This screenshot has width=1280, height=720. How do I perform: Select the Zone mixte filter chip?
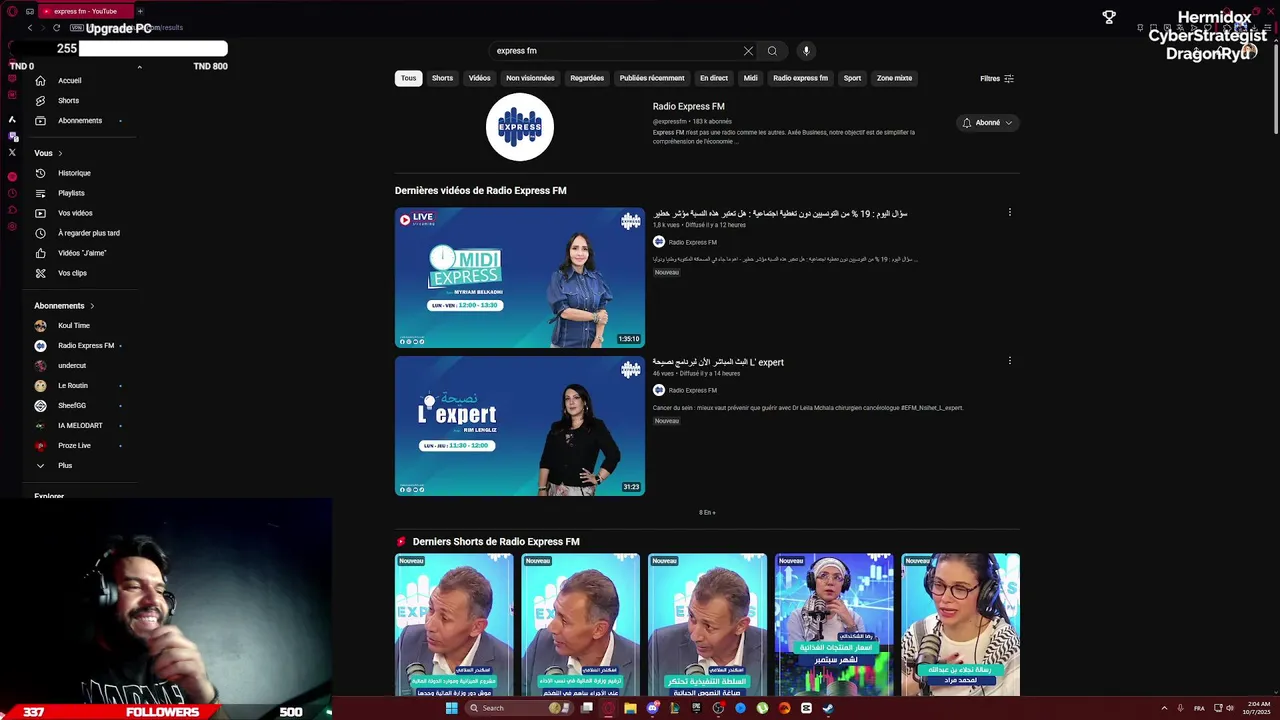click(894, 78)
